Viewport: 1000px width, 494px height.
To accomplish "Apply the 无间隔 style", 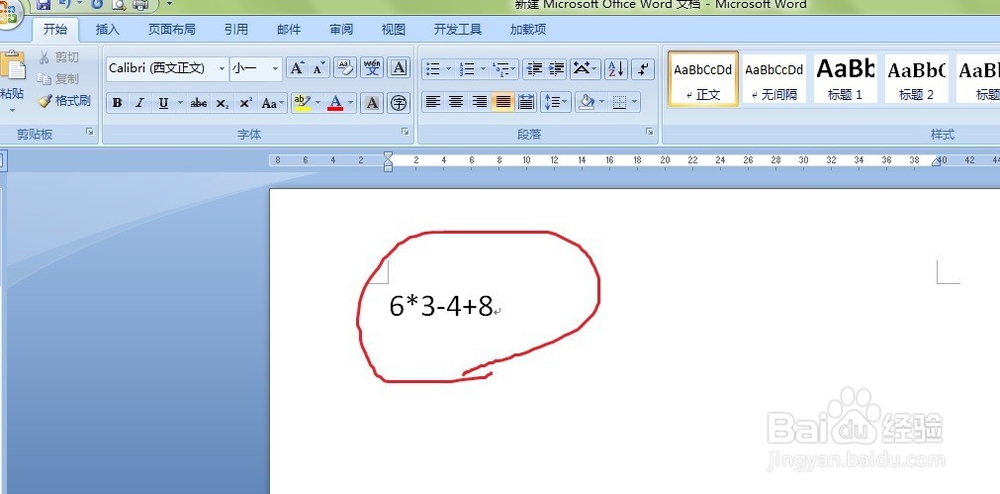I will [774, 78].
